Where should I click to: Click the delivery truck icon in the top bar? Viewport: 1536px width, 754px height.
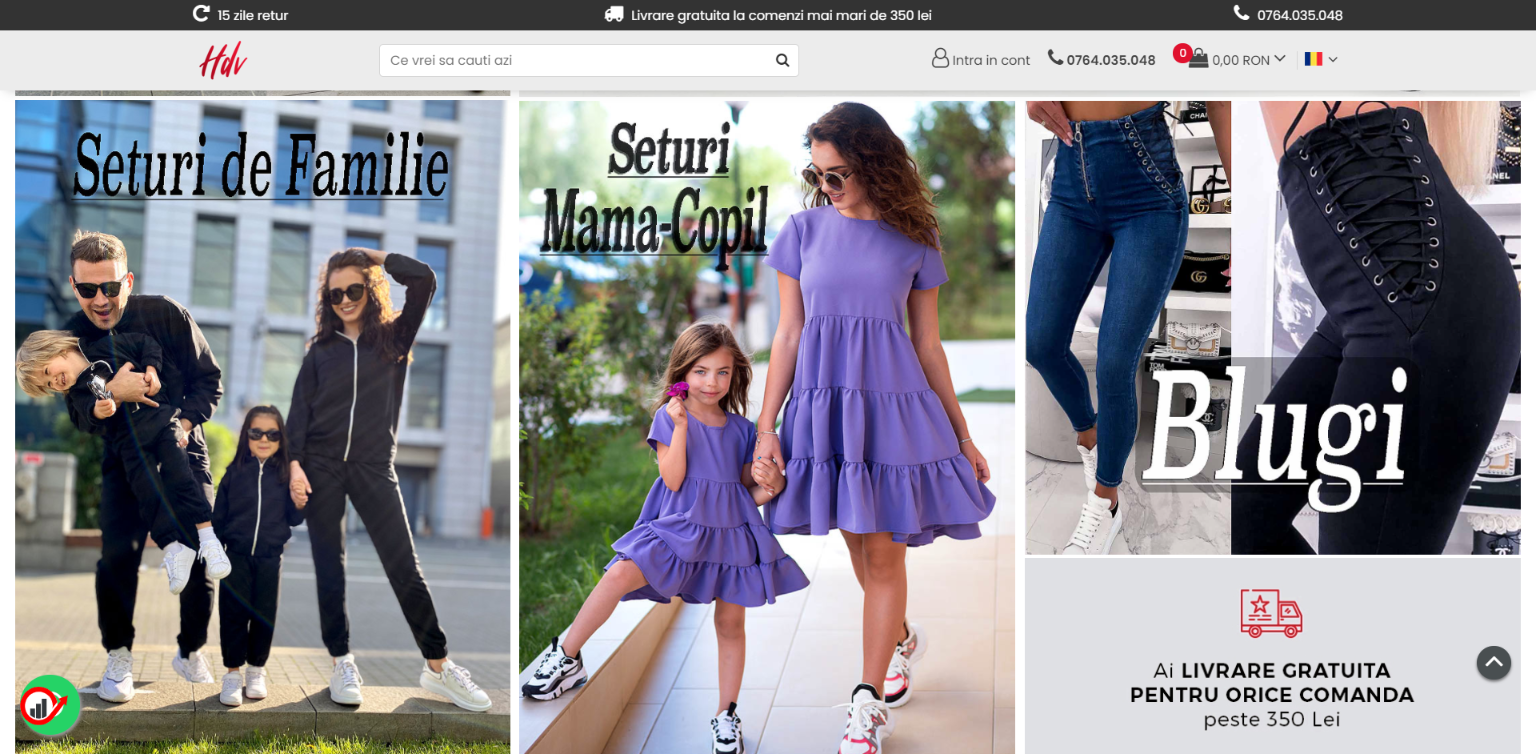[x=614, y=14]
